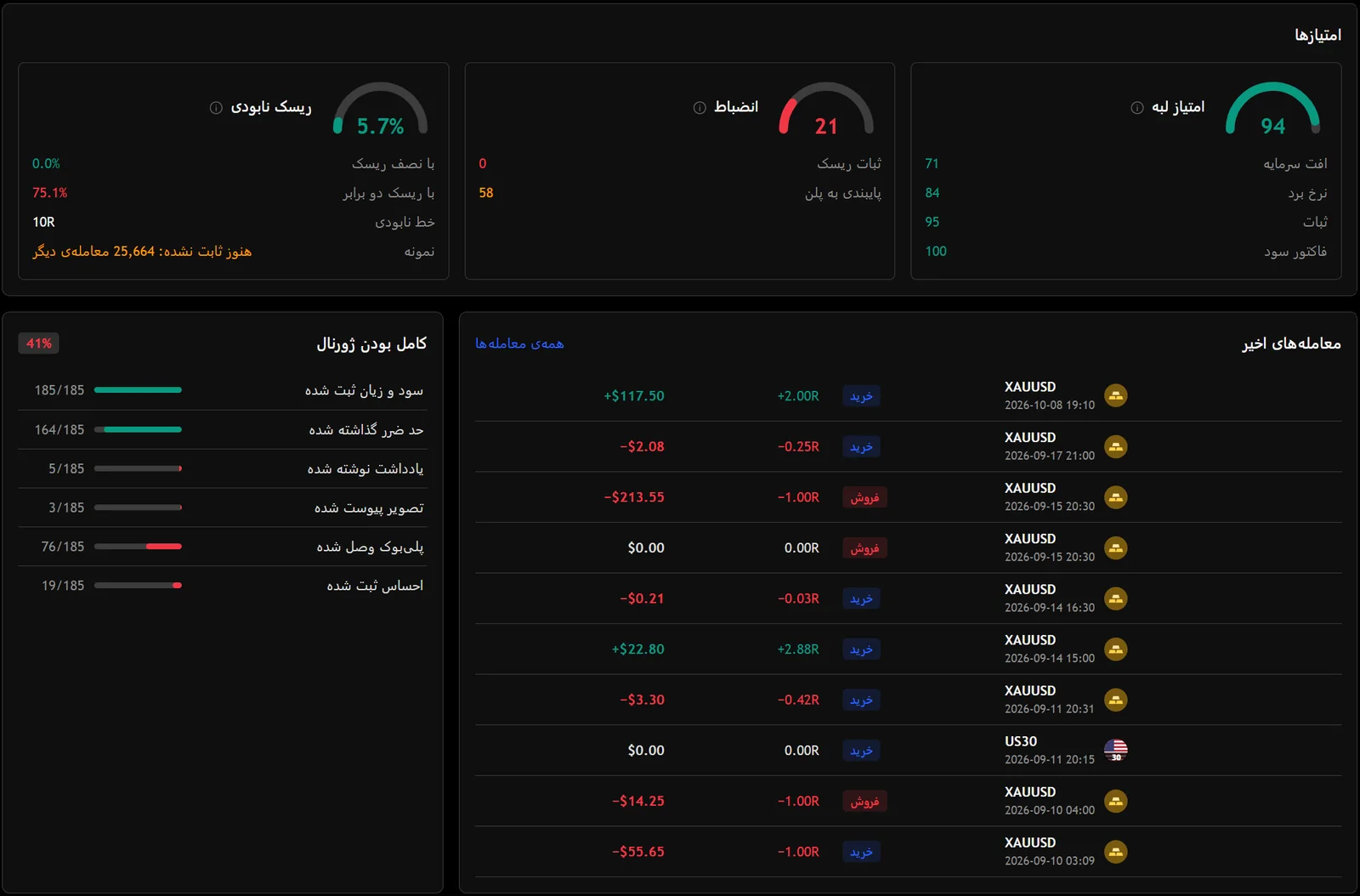
Task: Click the احساس ثبت شده row label
Action: tap(375, 586)
